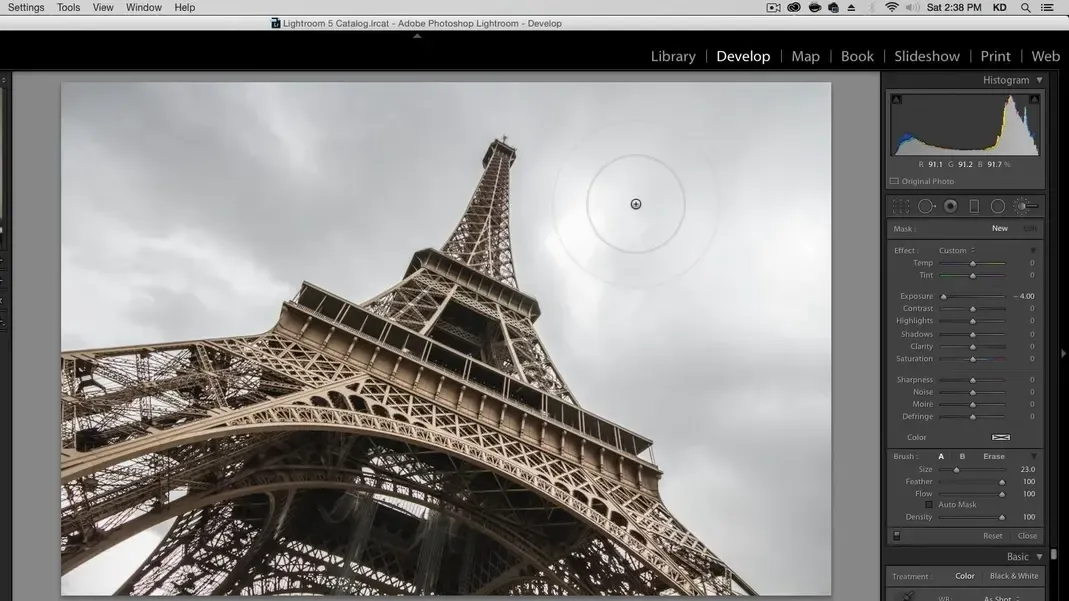This screenshot has width=1069, height=601.
Task: Toggle the adjustment brush panel on/off switch
Action: (896, 536)
